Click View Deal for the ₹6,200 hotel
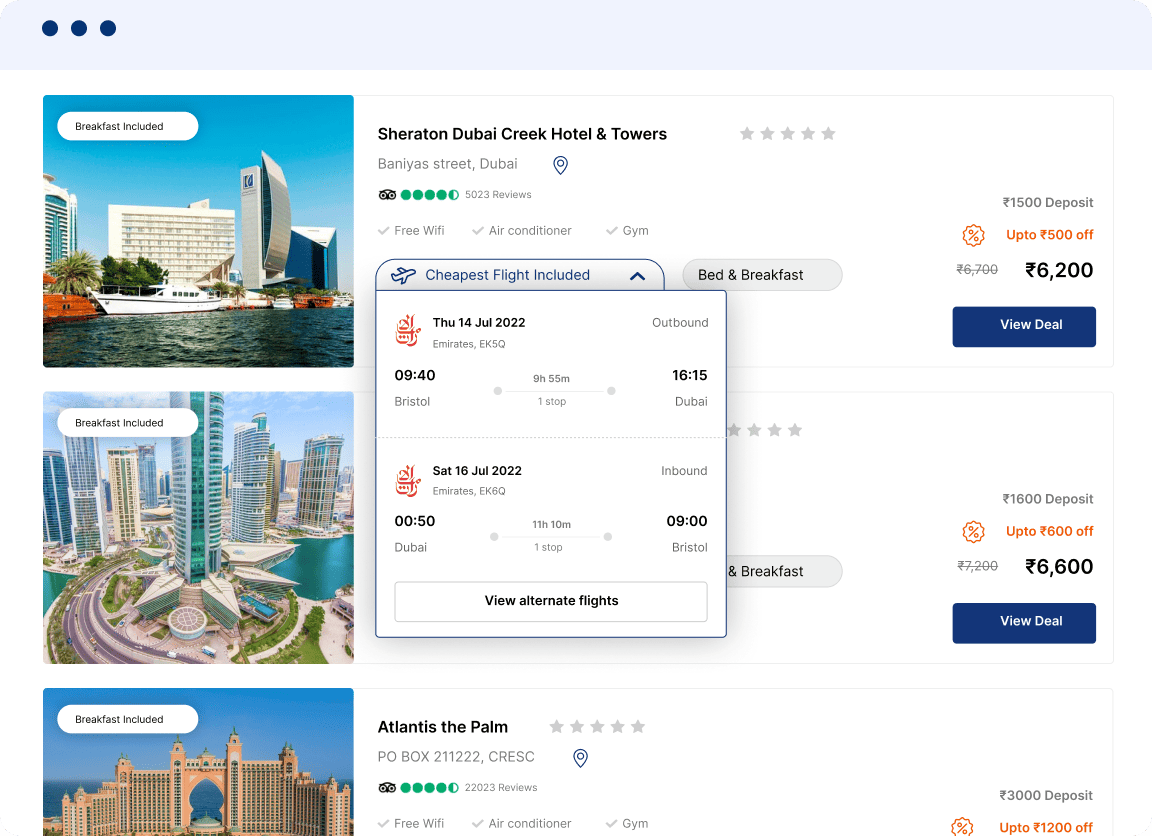The image size is (1152, 836). [1023, 326]
